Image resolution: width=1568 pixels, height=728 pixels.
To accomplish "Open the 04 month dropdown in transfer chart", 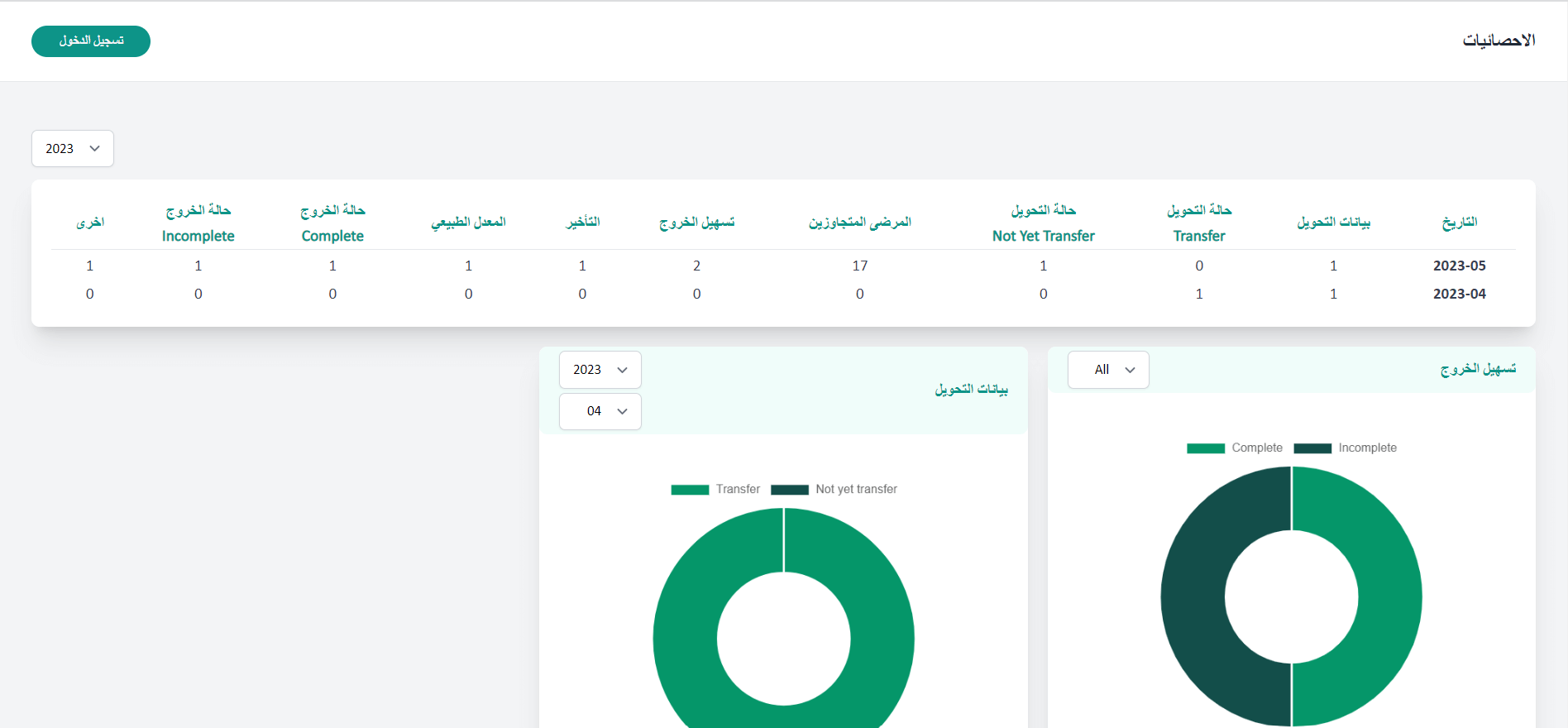I will [x=600, y=411].
